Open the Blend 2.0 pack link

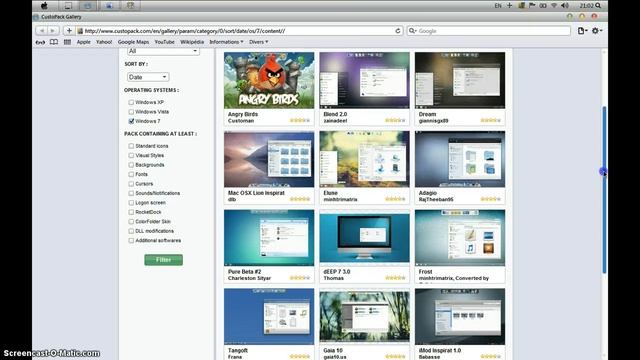click(x=335, y=114)
